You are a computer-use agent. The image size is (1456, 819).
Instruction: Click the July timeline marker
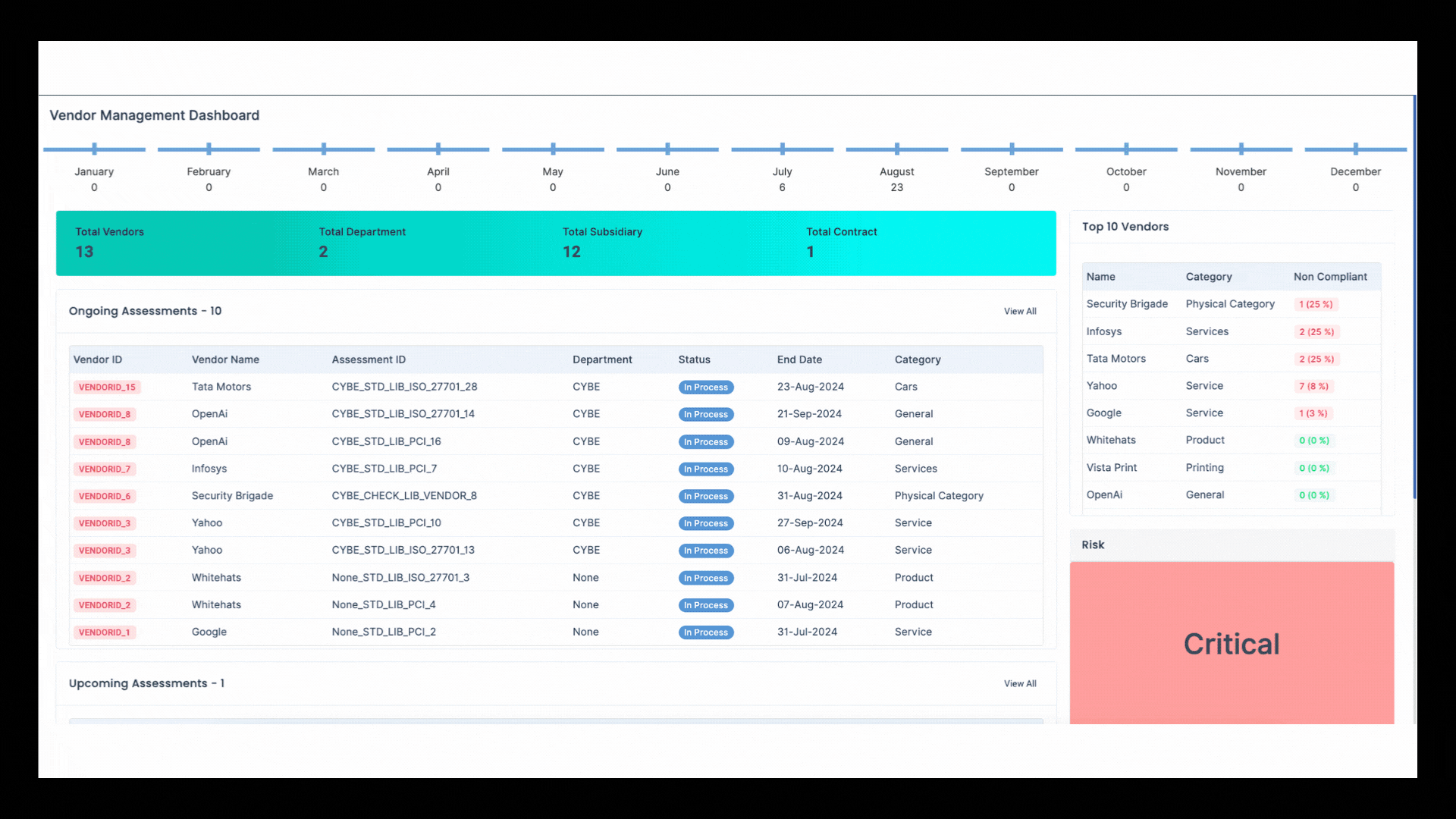782,149
